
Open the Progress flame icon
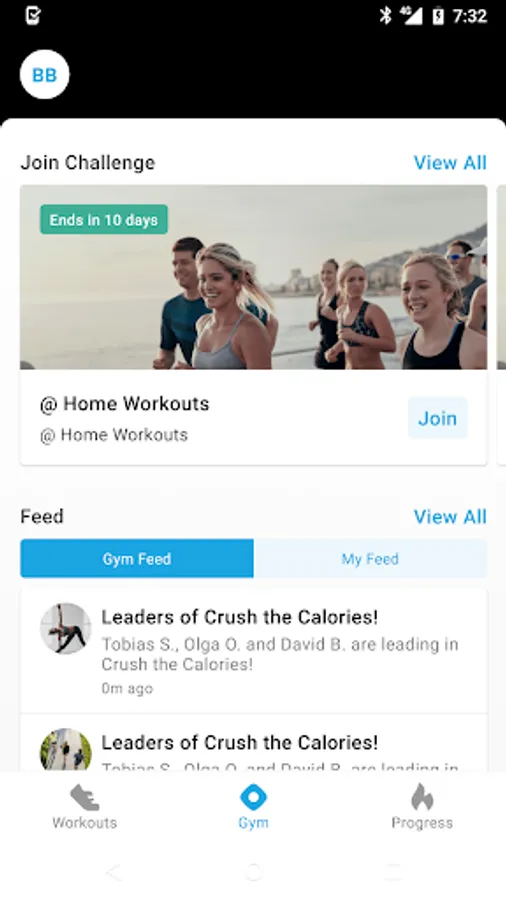(x=422, y=797)
